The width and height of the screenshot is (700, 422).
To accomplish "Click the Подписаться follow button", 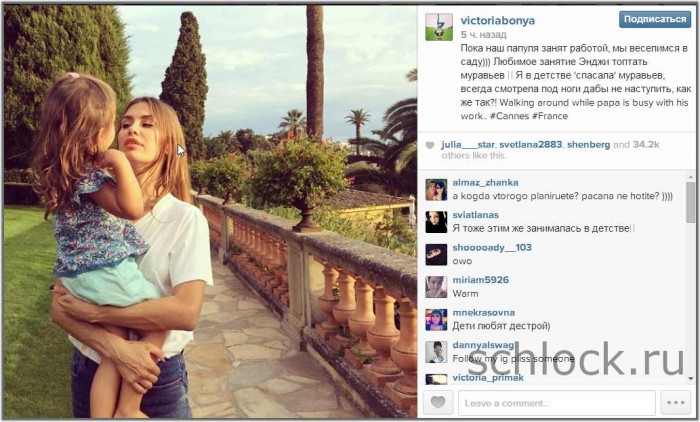I will coord(655,19).
